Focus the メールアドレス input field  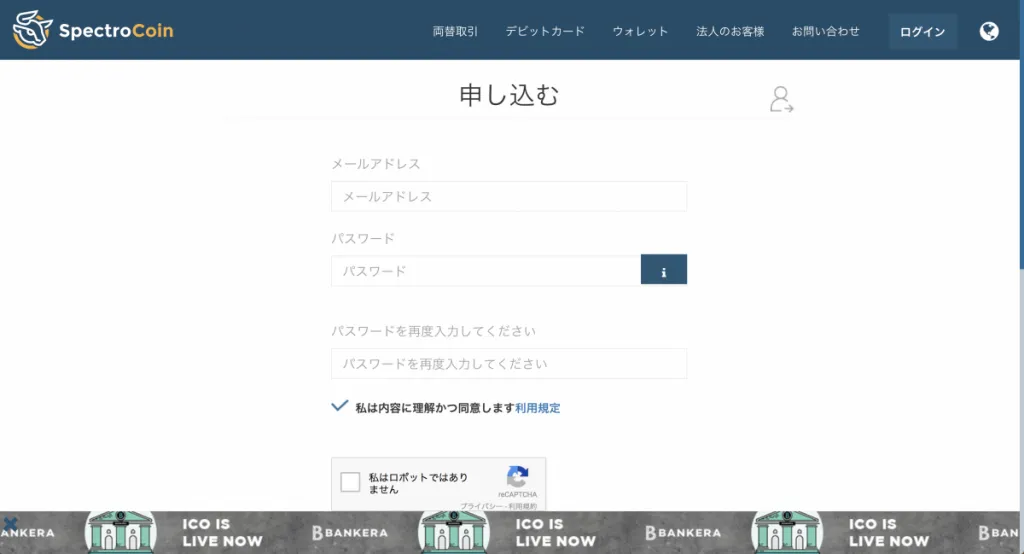point(509,197)
